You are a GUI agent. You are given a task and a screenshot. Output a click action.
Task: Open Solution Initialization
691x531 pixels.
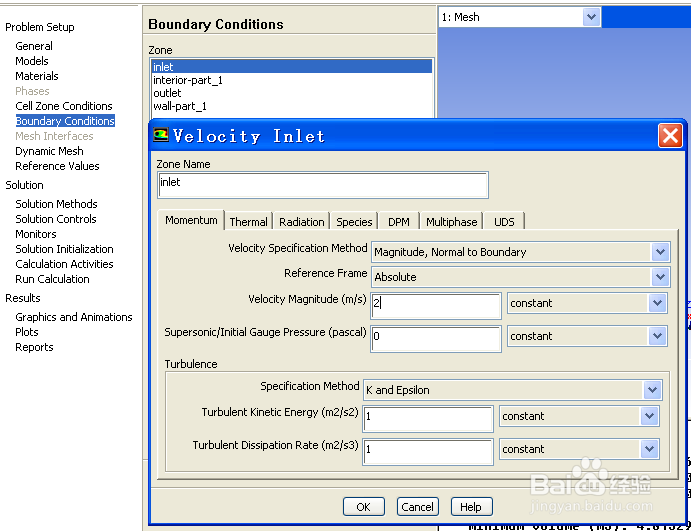coord(64,249)
